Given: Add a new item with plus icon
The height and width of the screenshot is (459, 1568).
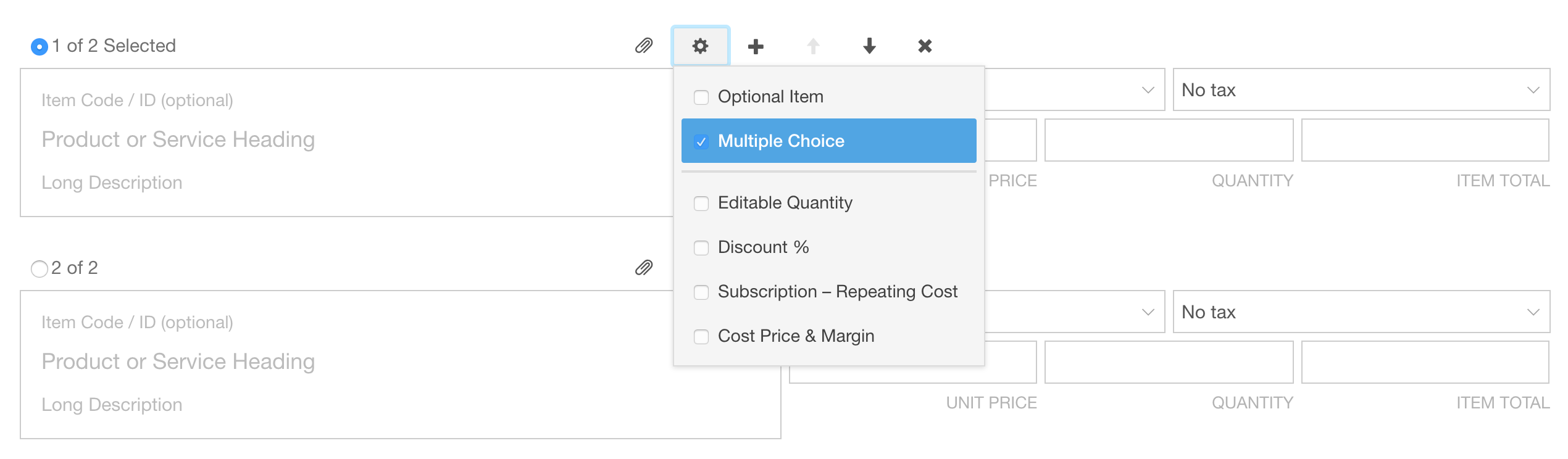Looking at the screenshot, I should (756, 46).
